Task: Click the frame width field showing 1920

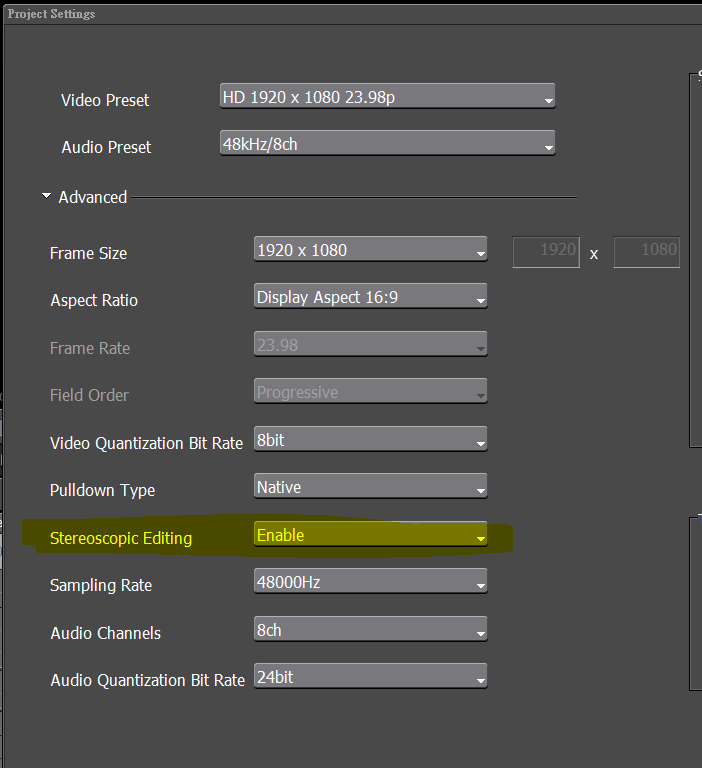Action: pyautogui.click(x=546, y=251)
